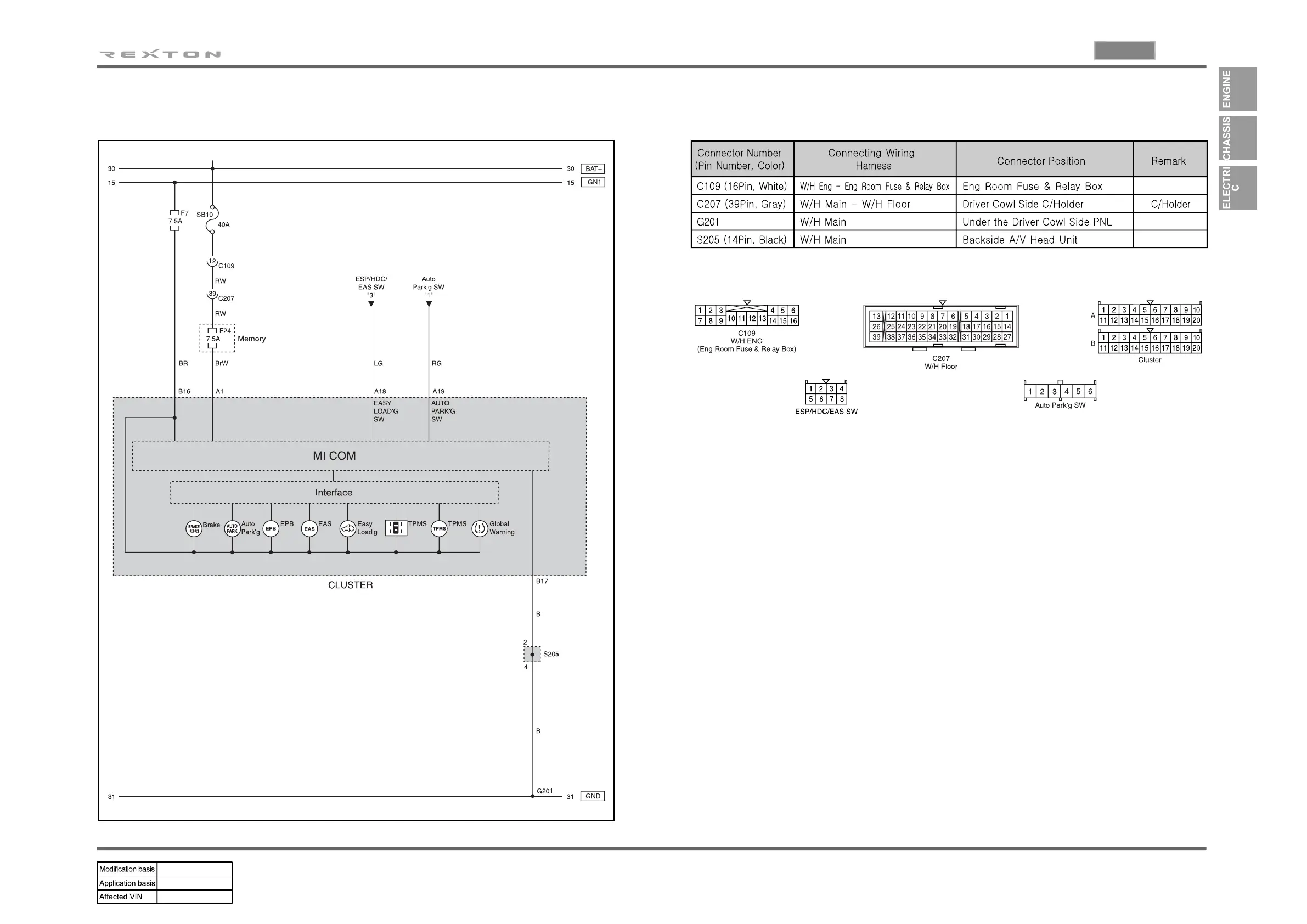Click the ESP/HDC/EAS SW input arrow

coord(371,303)
